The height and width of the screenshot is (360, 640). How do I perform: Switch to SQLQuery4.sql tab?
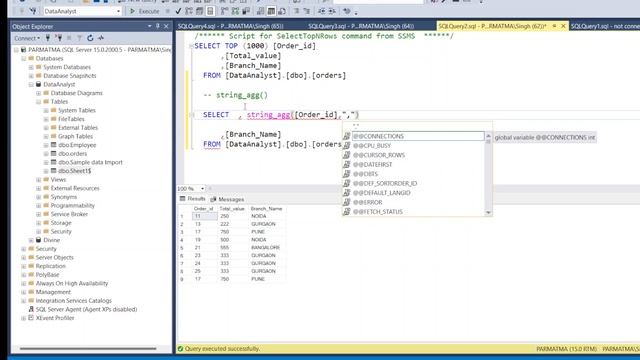click(x=231, y=26)
